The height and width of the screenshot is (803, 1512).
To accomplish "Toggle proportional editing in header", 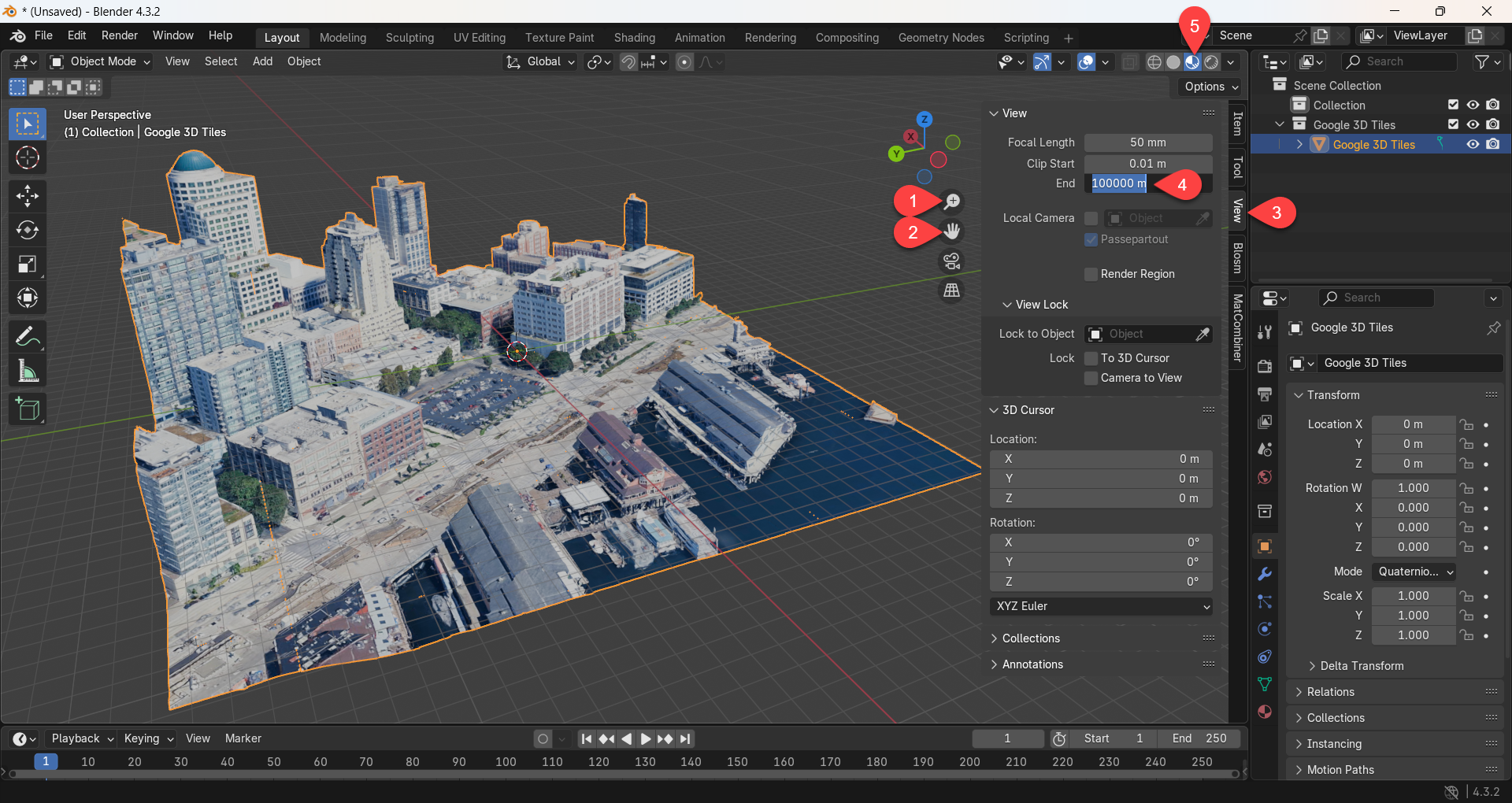I will [685, 62].
